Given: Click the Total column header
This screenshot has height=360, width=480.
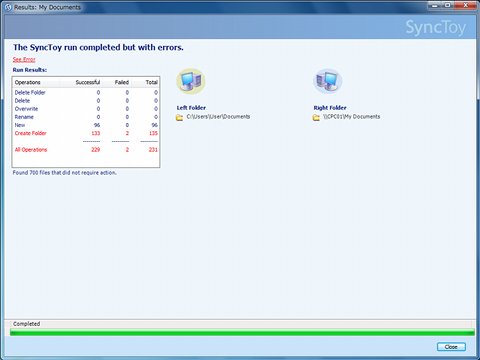Looking at the screenshot, I should (152, 82).
